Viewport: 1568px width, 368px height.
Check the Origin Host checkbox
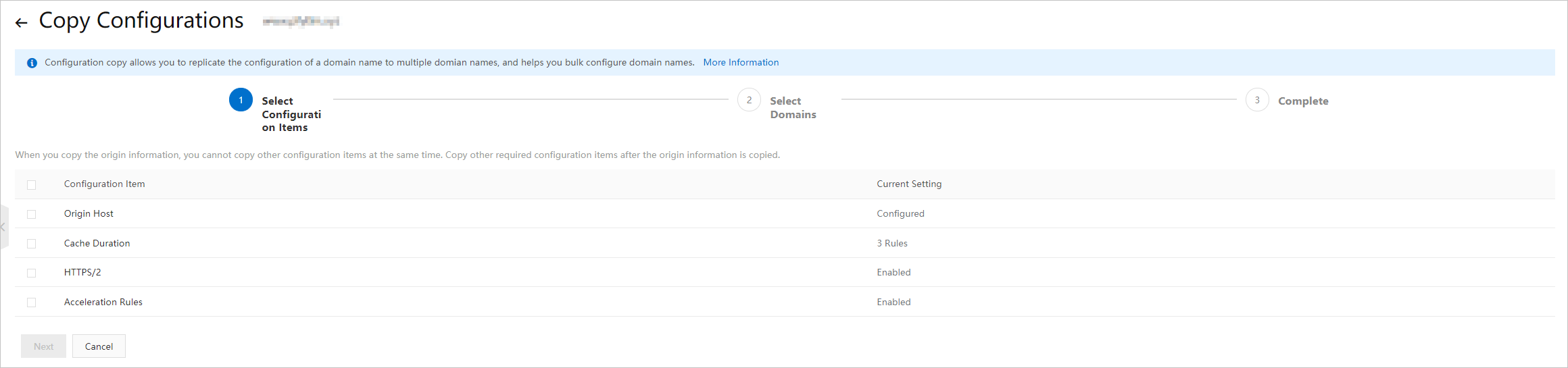[x=32, y=214]
